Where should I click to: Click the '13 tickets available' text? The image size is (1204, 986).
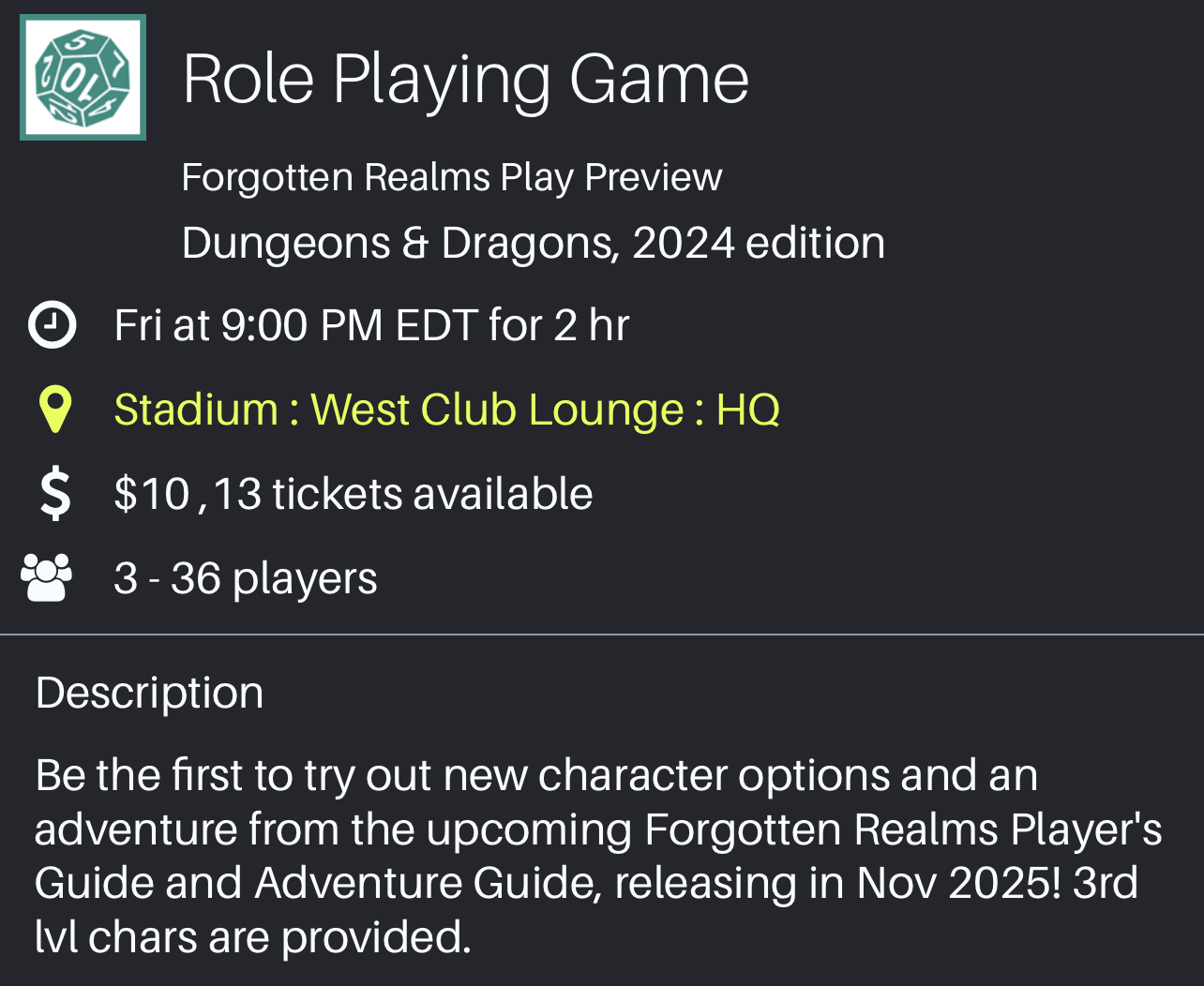pos(403,494)
